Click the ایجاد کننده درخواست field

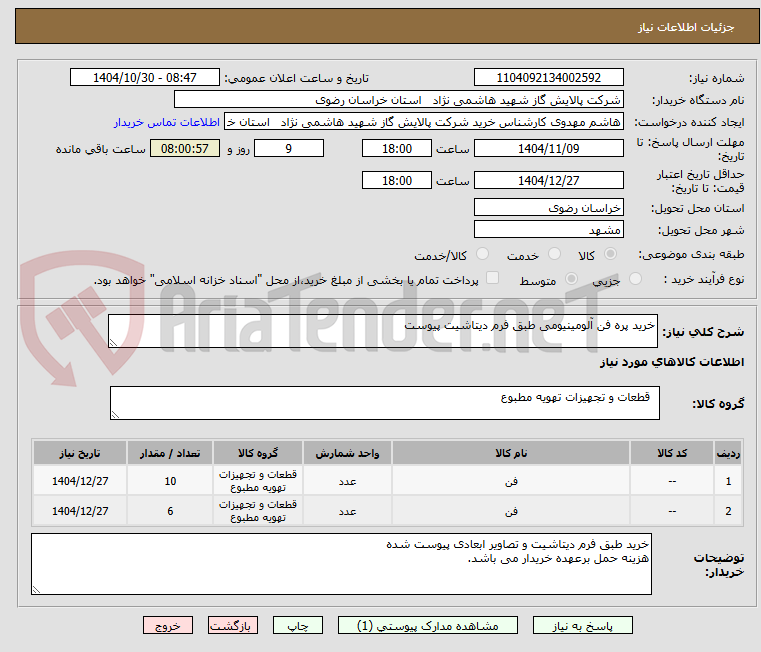[424, 122]
